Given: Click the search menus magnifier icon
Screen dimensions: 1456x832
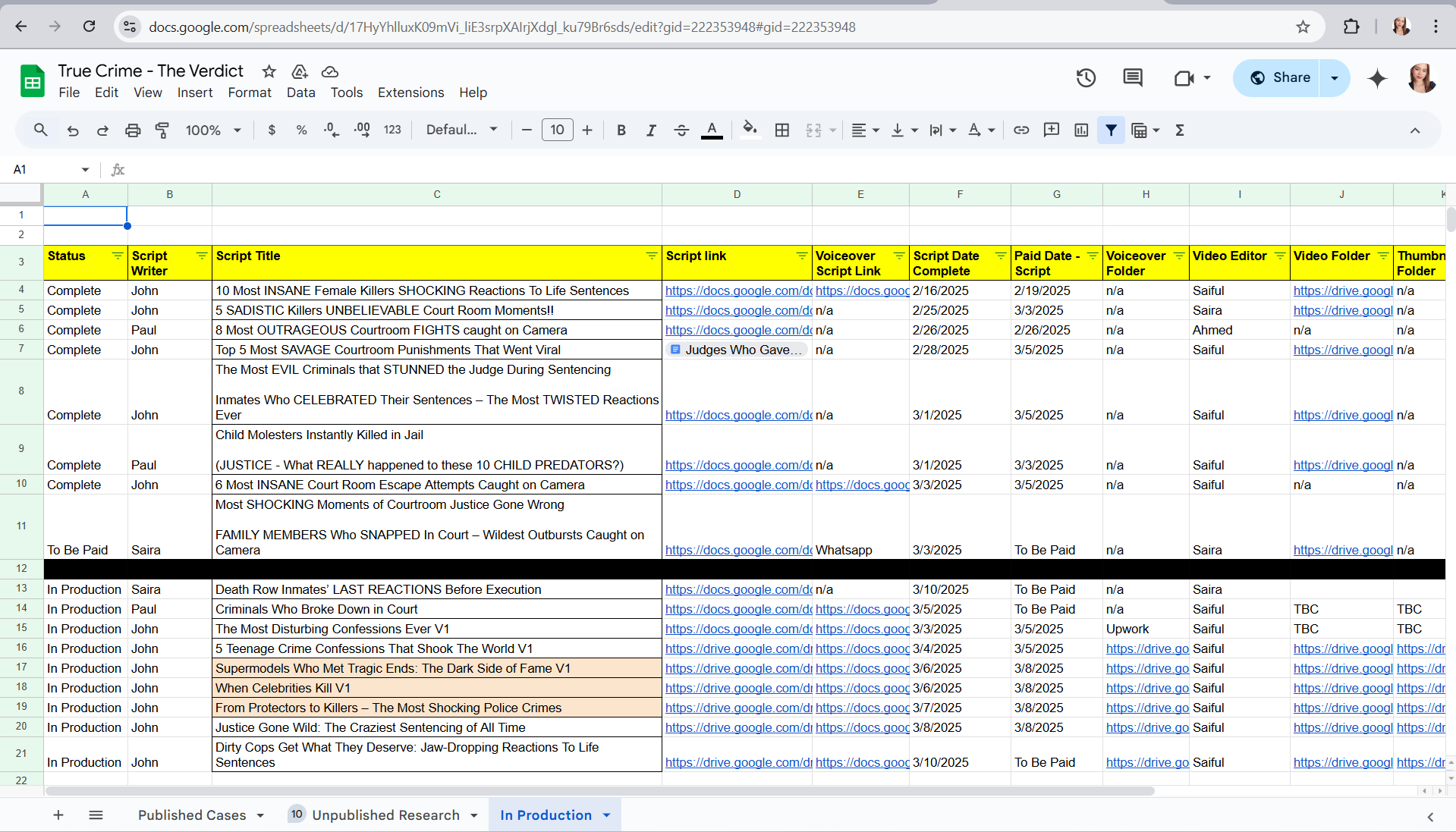Looking at the screenshot, I should pyautogui.click(x=41, y=130).
